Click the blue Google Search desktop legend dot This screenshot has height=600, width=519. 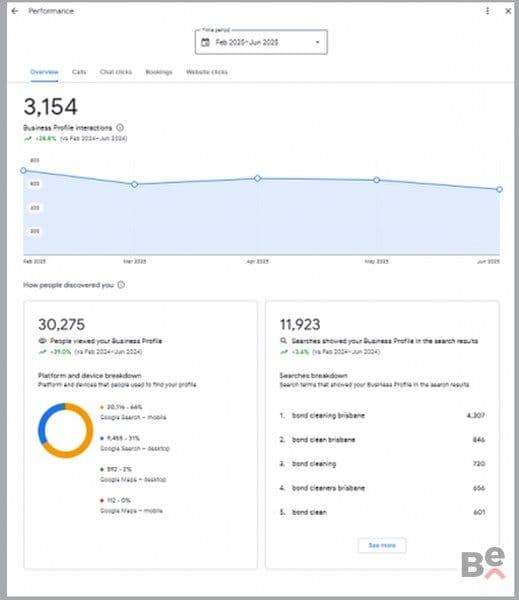102,438
